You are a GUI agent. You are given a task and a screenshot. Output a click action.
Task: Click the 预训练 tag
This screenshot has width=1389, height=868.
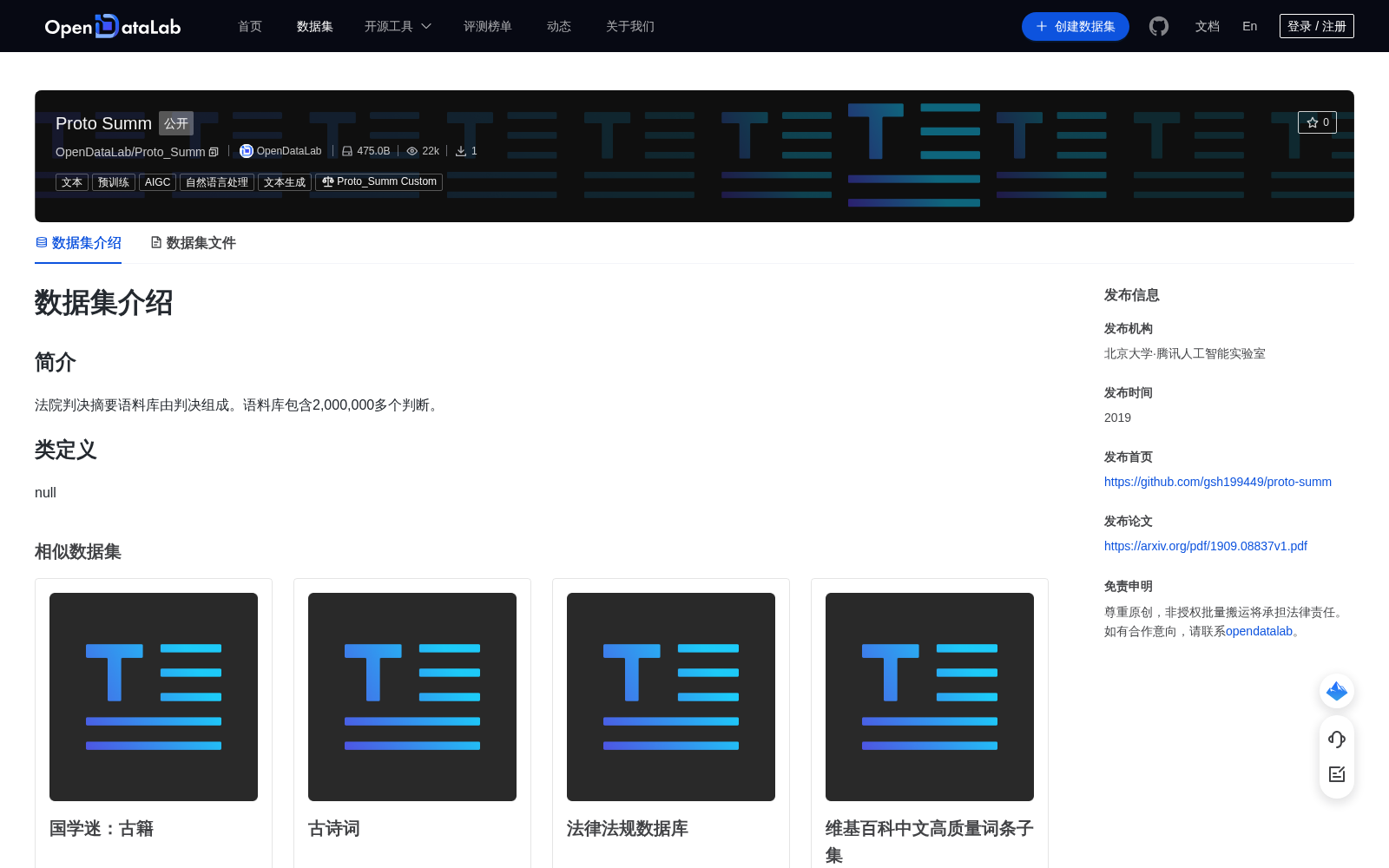[114, 182]
